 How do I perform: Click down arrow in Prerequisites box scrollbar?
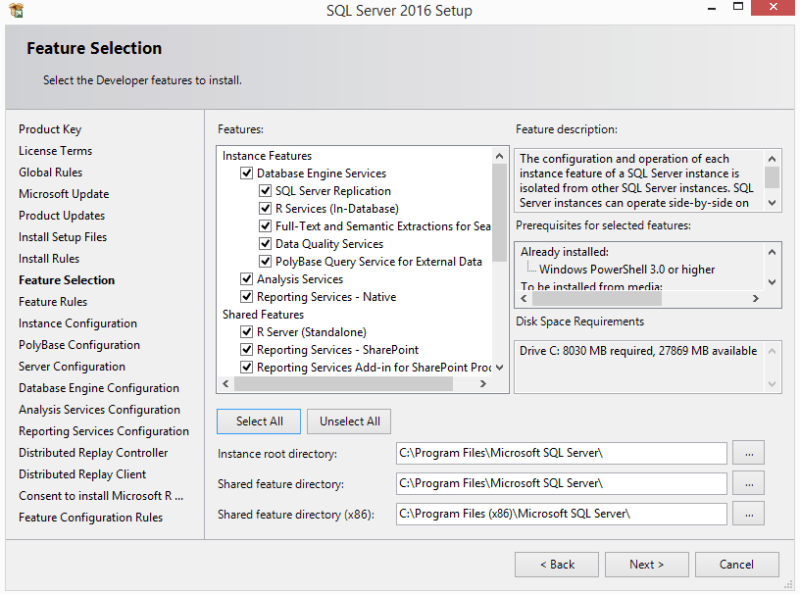coord(772,282)
